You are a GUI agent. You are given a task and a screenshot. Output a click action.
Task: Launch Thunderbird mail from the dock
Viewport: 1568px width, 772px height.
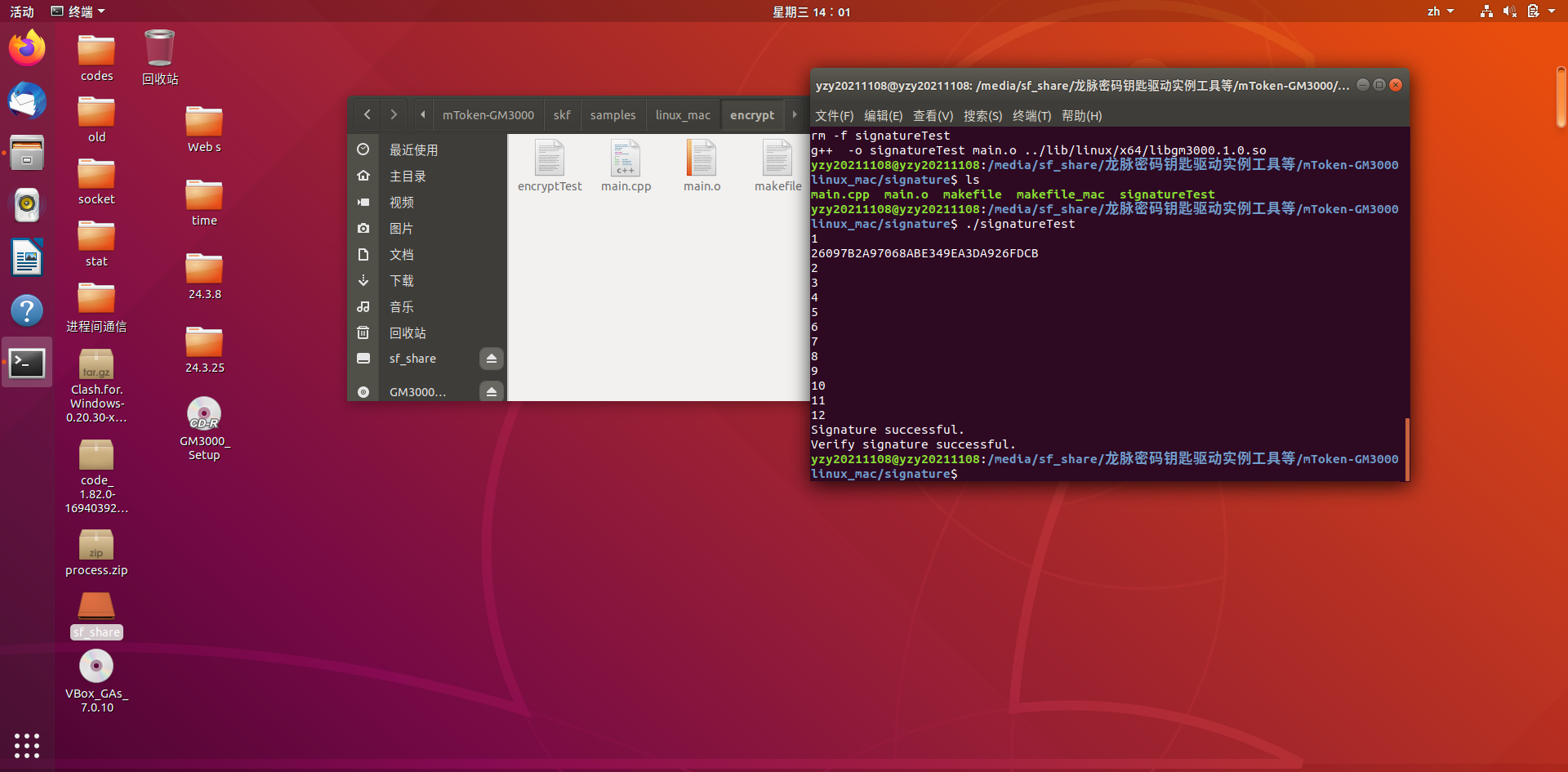coord(27,100)
